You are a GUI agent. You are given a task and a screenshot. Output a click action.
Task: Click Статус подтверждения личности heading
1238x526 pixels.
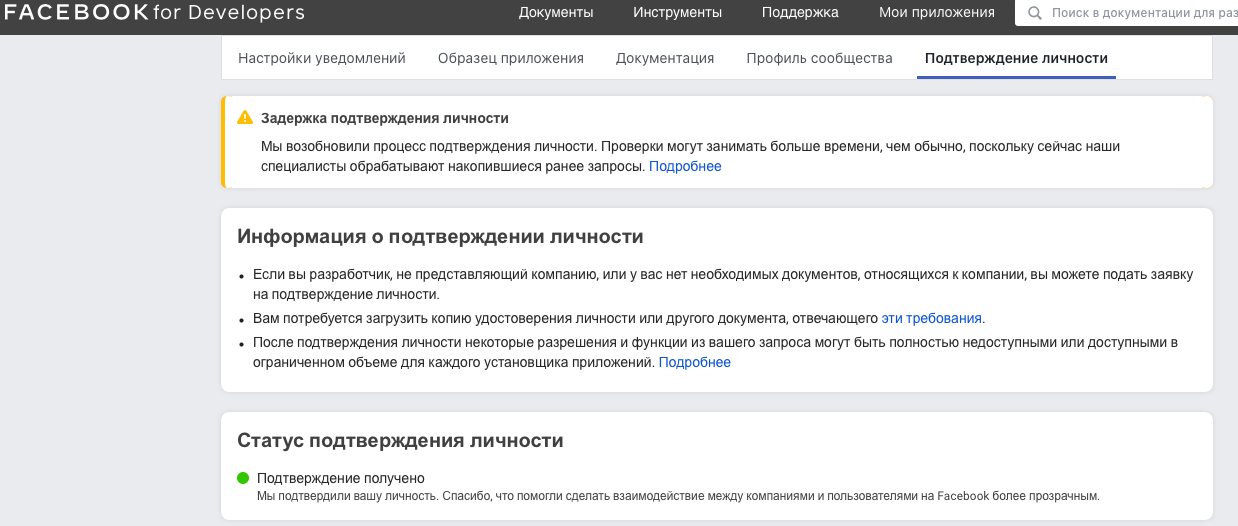click(400, 440)
